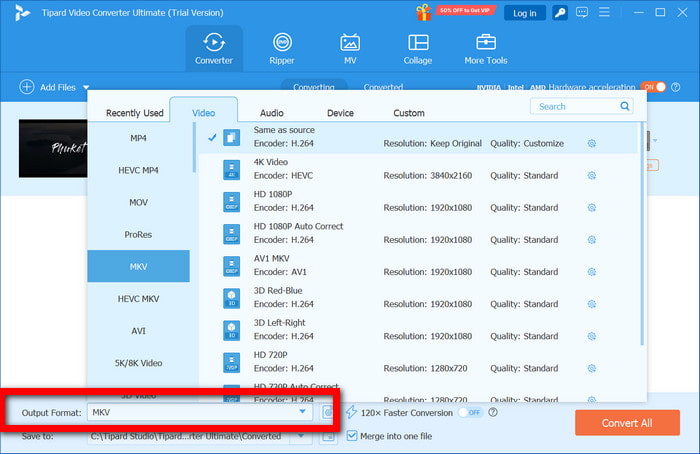Click the key register icon
700x454 pixels.
[x=560, y=13]
